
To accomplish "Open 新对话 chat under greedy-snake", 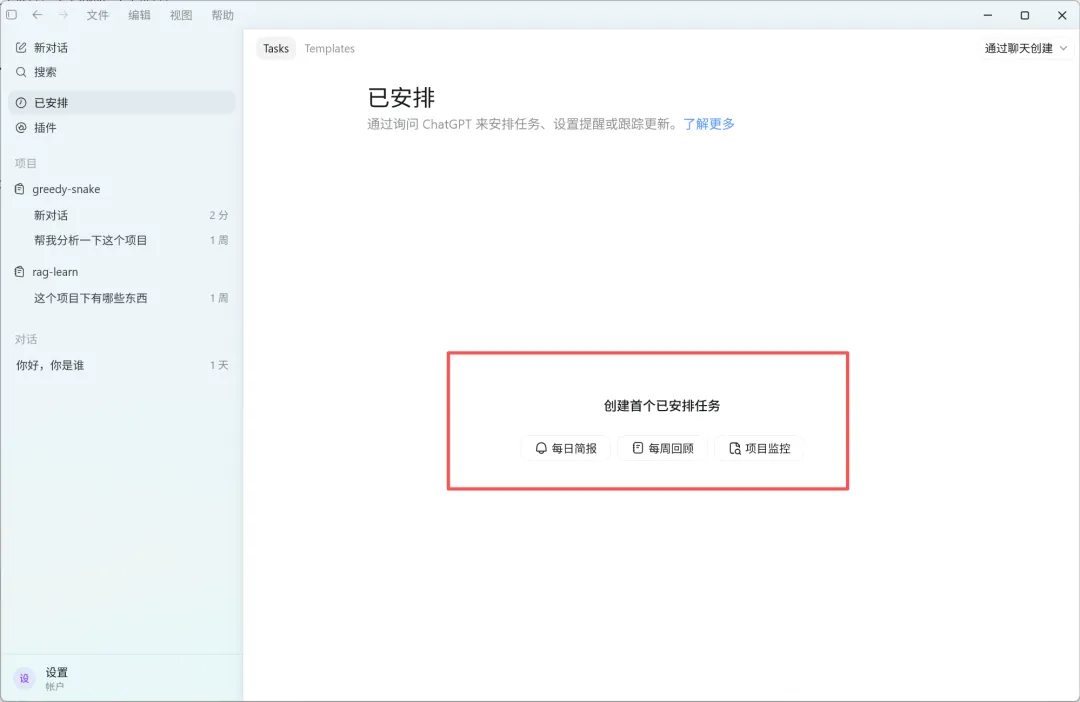I will pos(121,215).
